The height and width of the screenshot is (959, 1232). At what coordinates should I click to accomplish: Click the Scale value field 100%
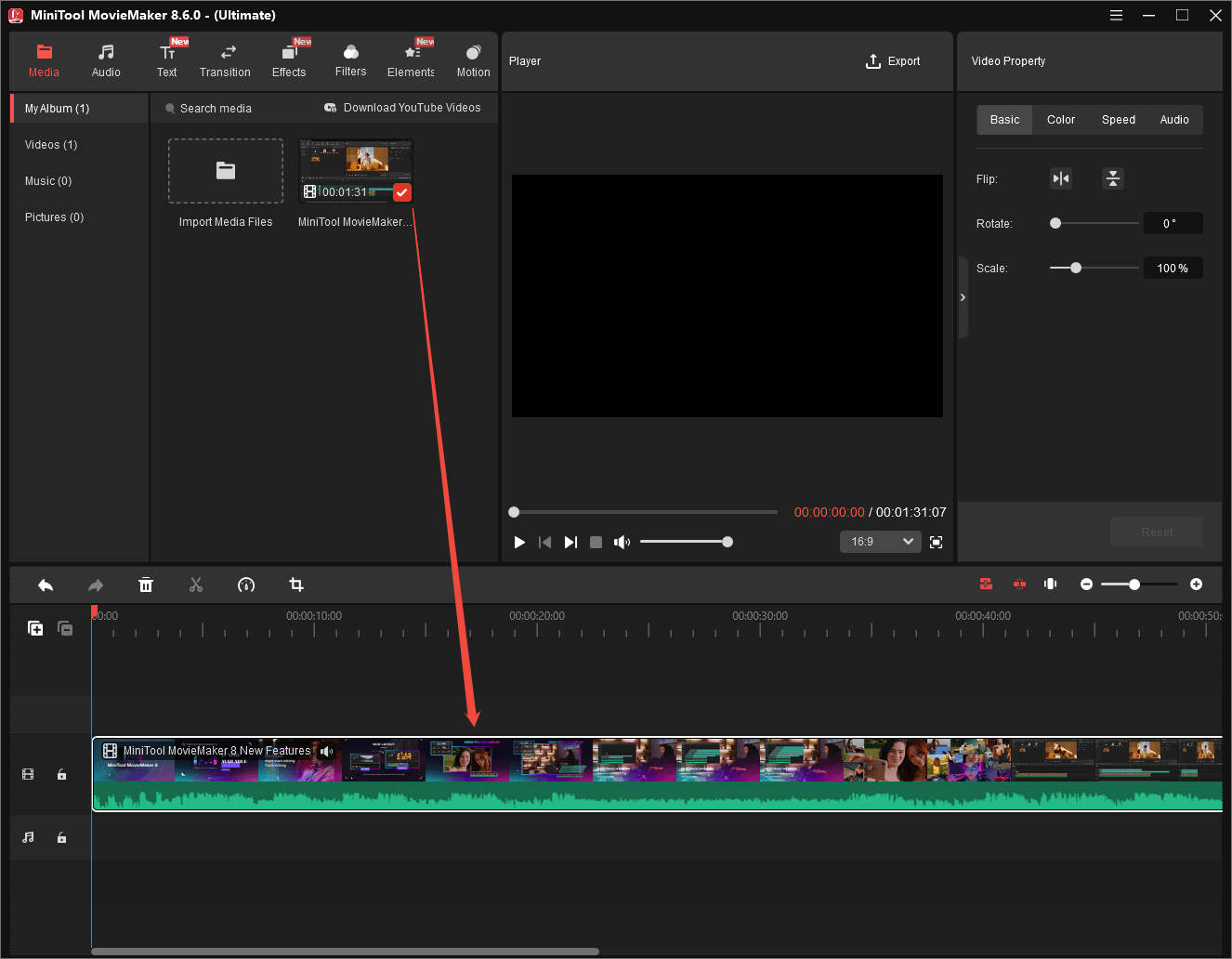[1173, 268]
